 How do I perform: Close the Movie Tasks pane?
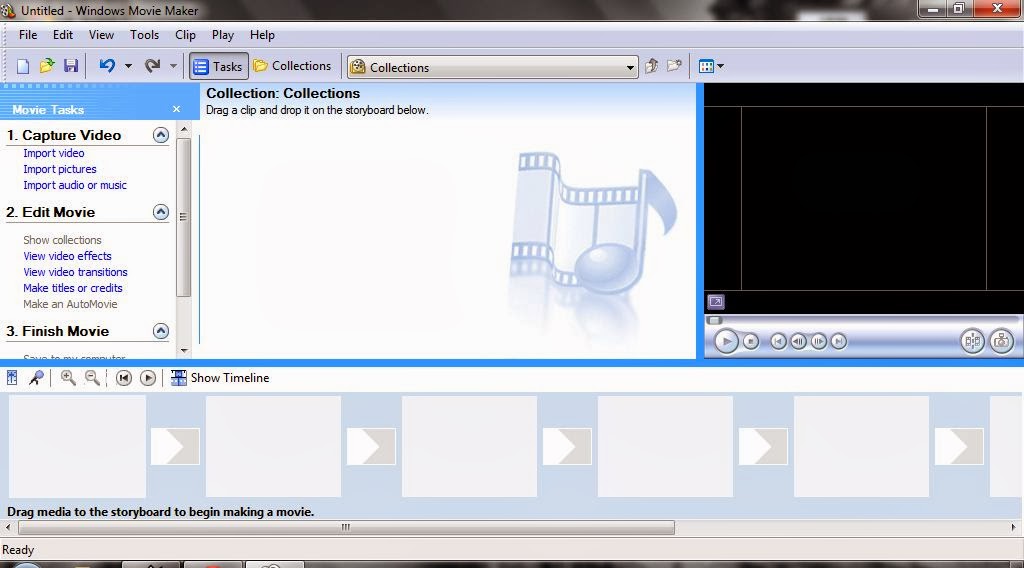tap(176, 109)
